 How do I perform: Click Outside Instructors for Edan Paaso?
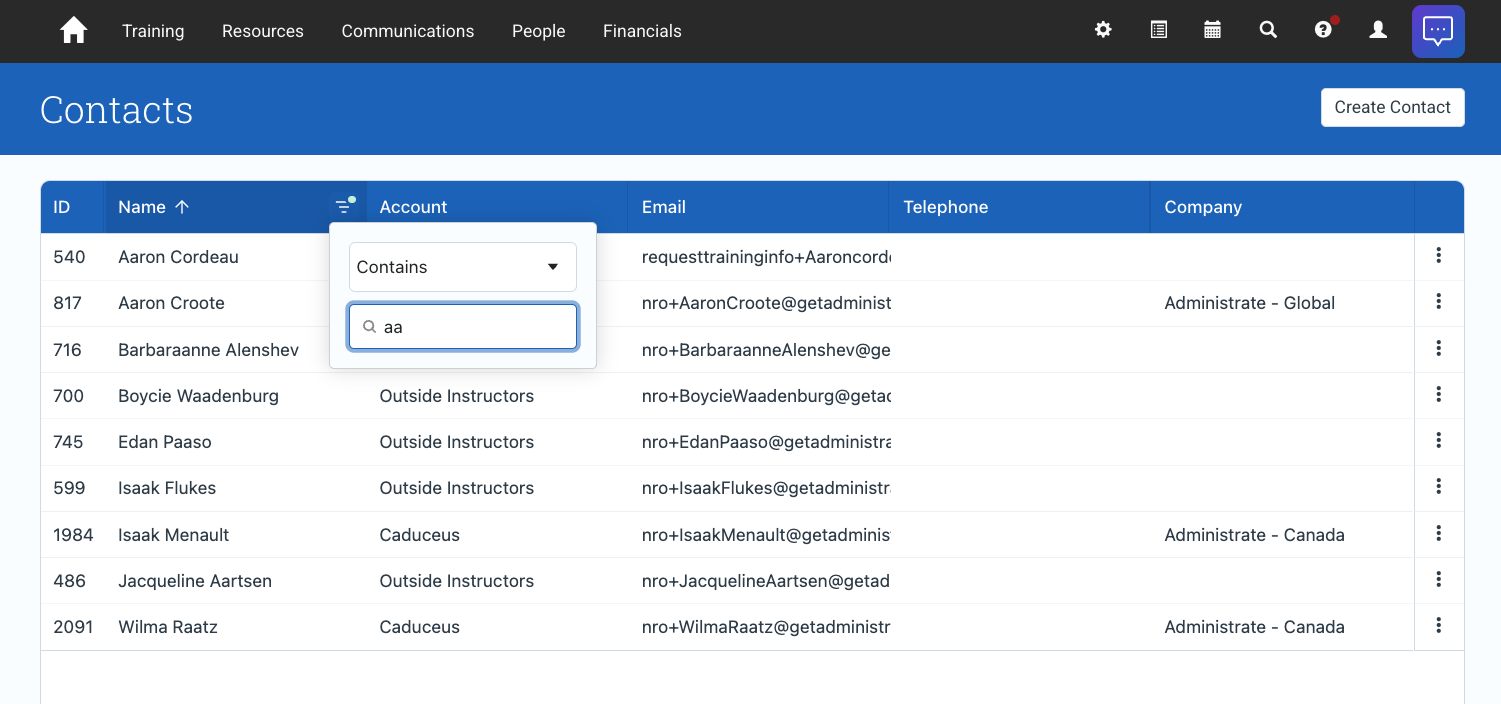(456, 442)
